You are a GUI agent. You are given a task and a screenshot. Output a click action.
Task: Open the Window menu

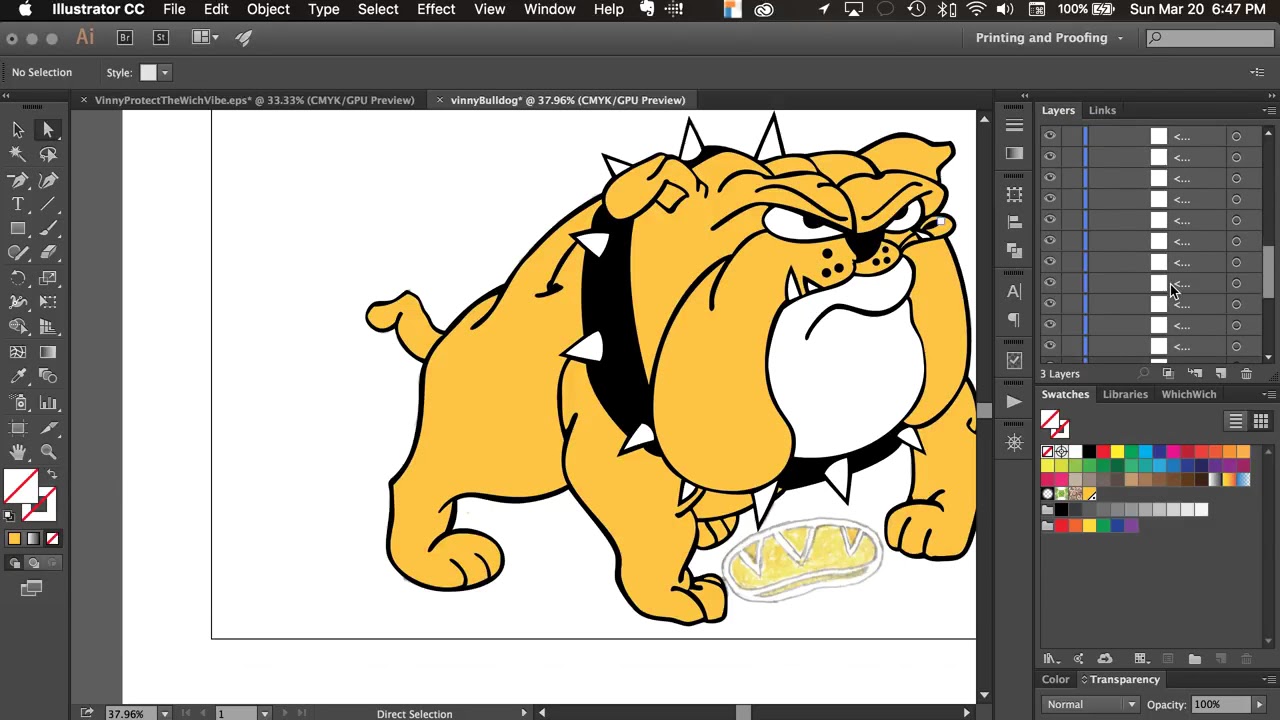tap(549, 9)
